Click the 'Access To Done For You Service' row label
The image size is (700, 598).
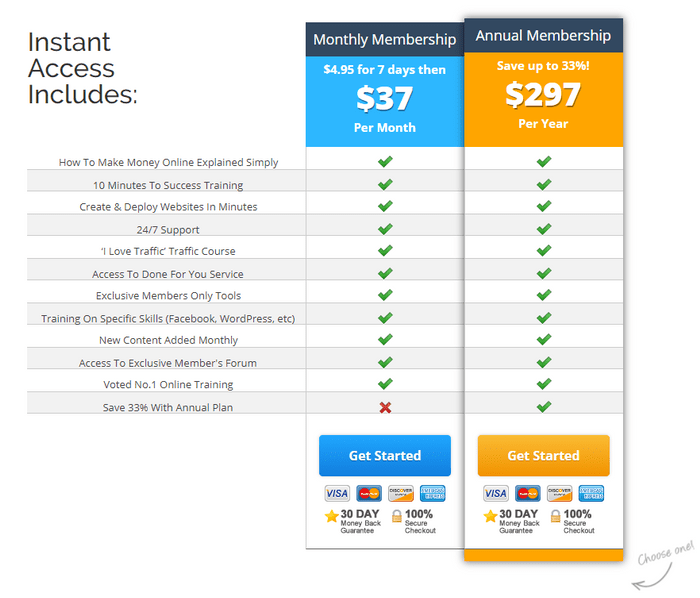168,274
